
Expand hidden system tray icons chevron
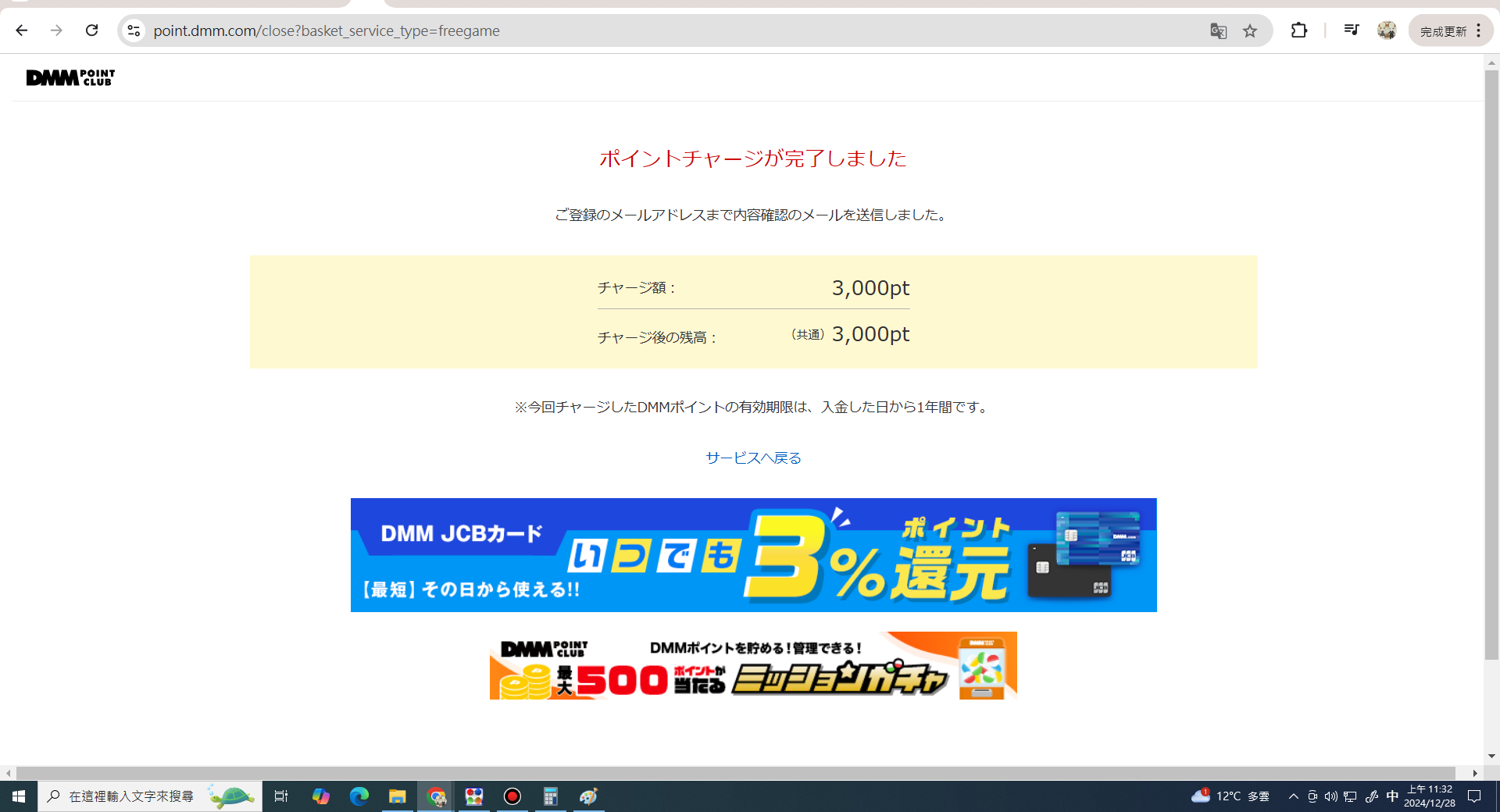[x=1293, y=796]
